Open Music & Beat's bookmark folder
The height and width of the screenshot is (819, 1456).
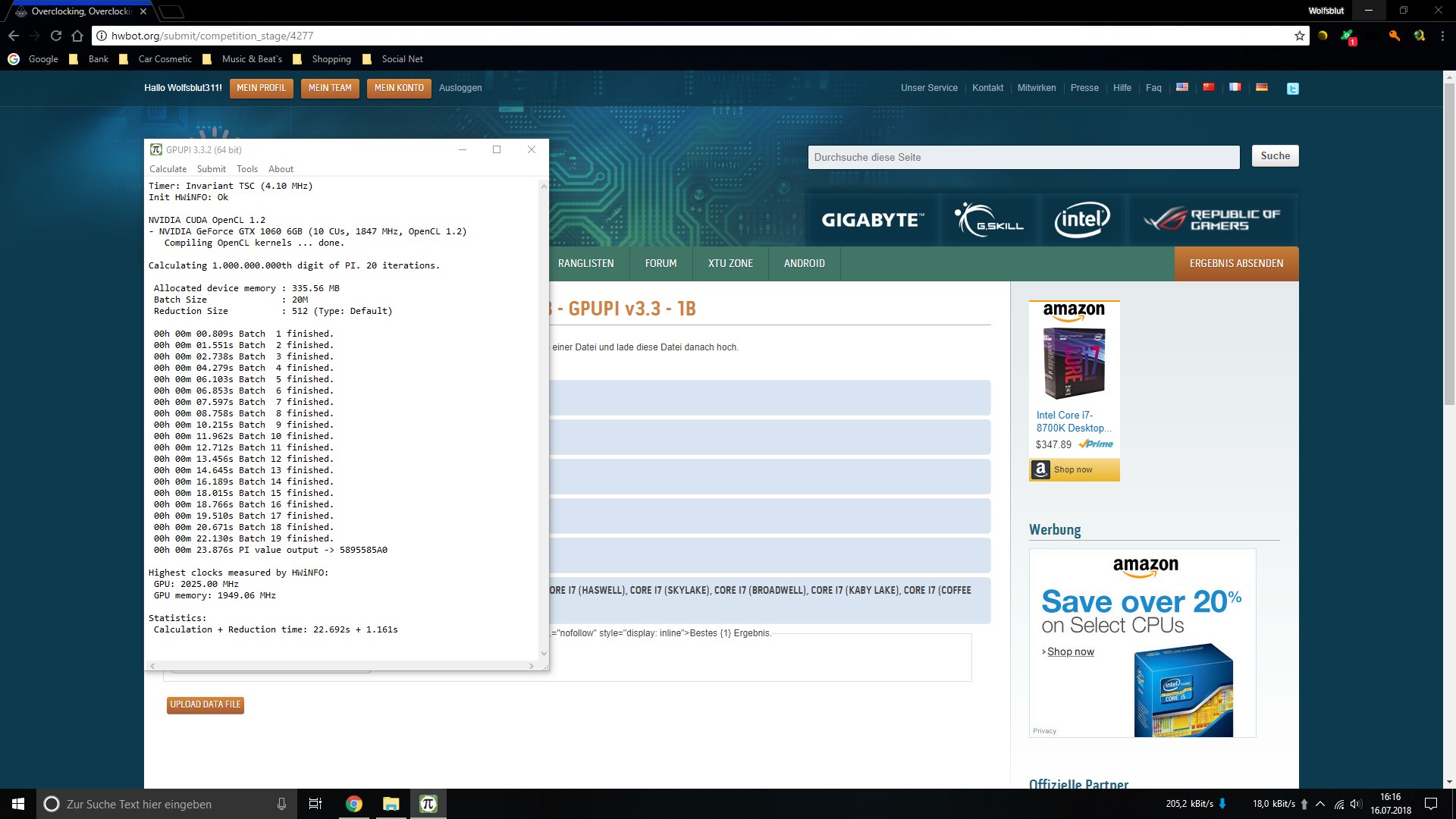(x=243, y=59)
